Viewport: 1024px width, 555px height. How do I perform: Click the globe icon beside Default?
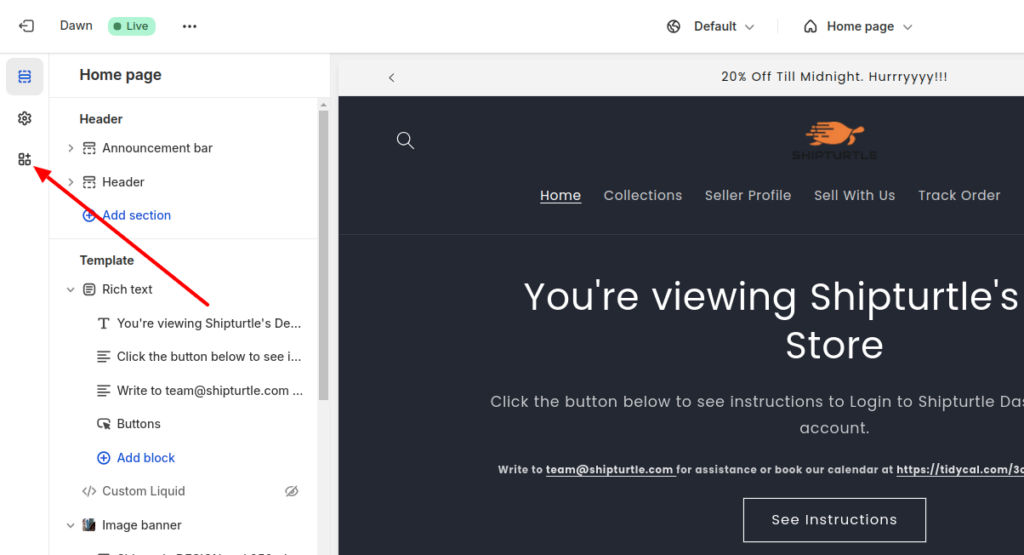point(673,26)
